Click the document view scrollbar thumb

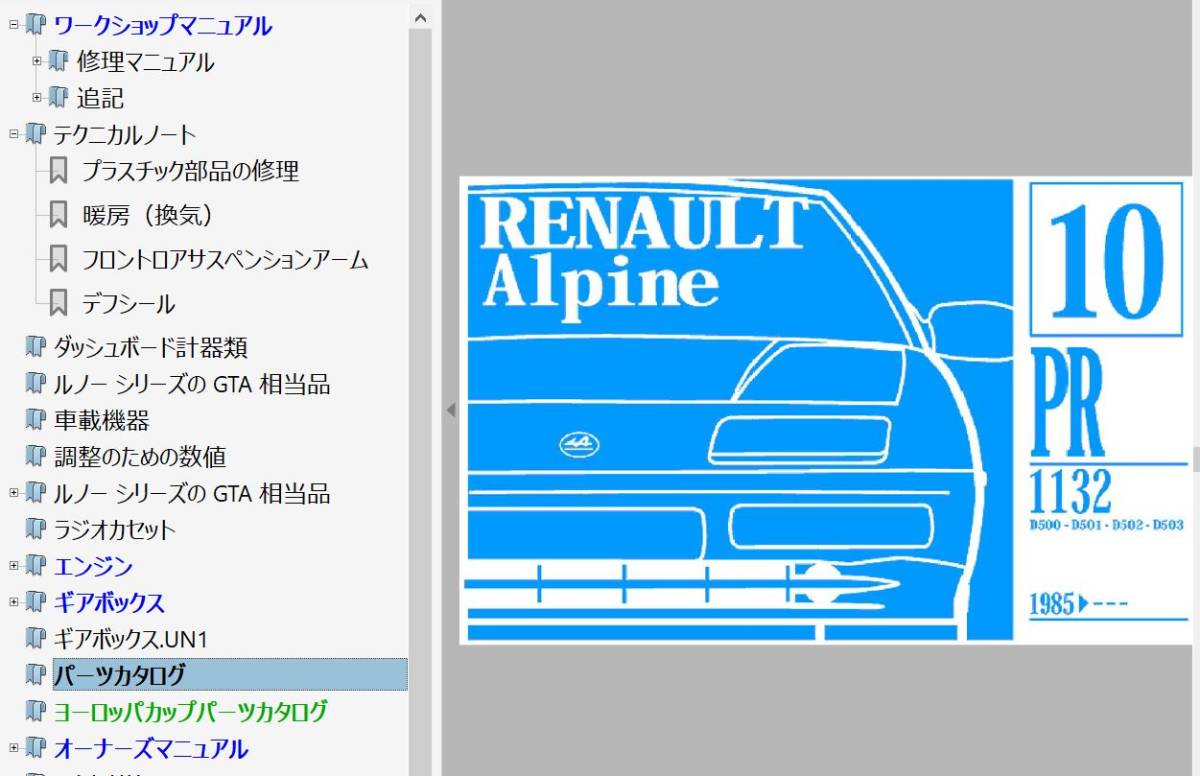1196,459
